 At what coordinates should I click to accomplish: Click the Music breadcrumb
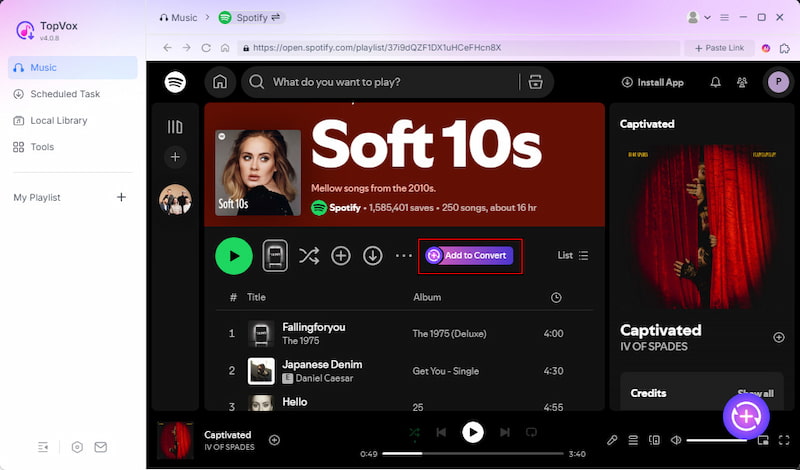pos(178,17)
